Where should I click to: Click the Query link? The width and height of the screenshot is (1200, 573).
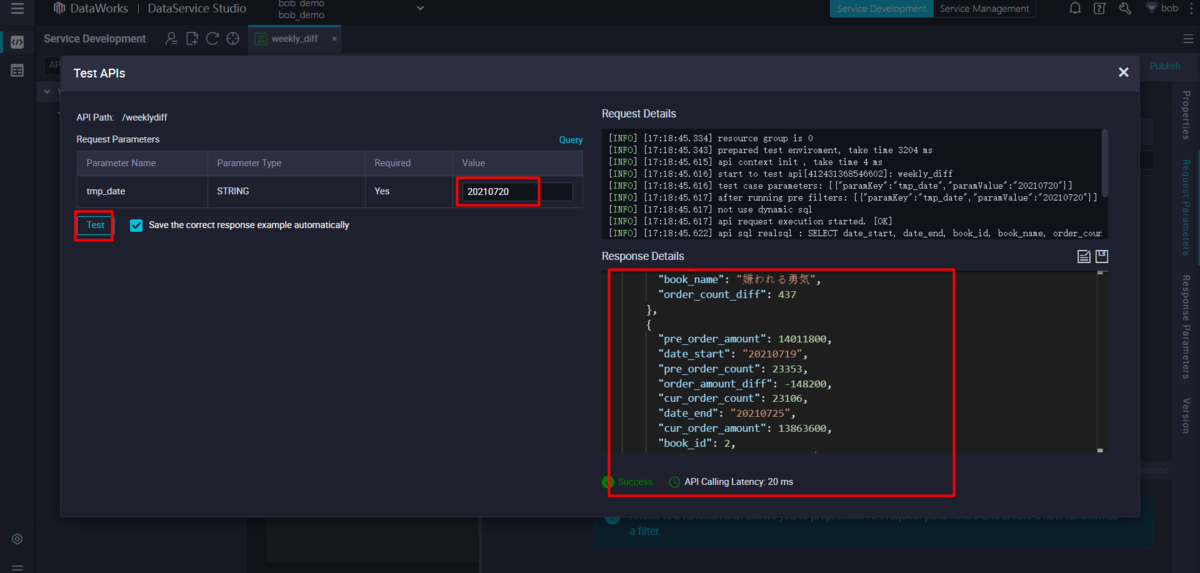pos(571,140)
